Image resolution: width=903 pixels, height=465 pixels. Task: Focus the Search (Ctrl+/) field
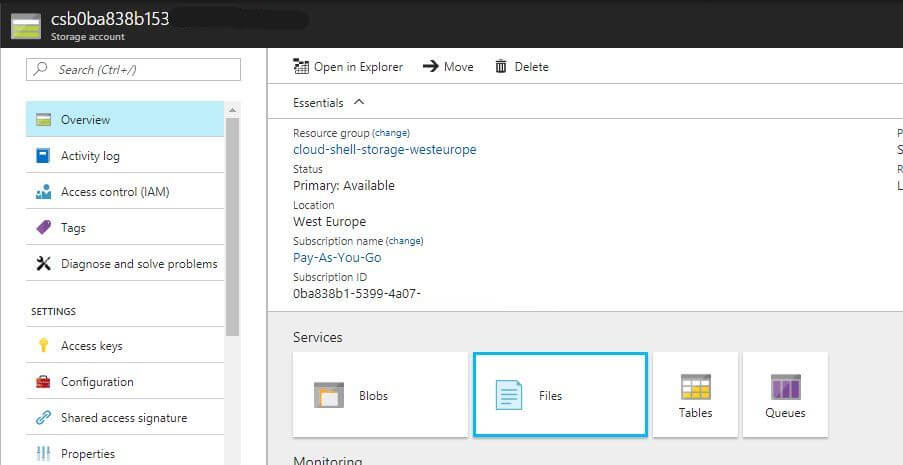click(133, 69)
